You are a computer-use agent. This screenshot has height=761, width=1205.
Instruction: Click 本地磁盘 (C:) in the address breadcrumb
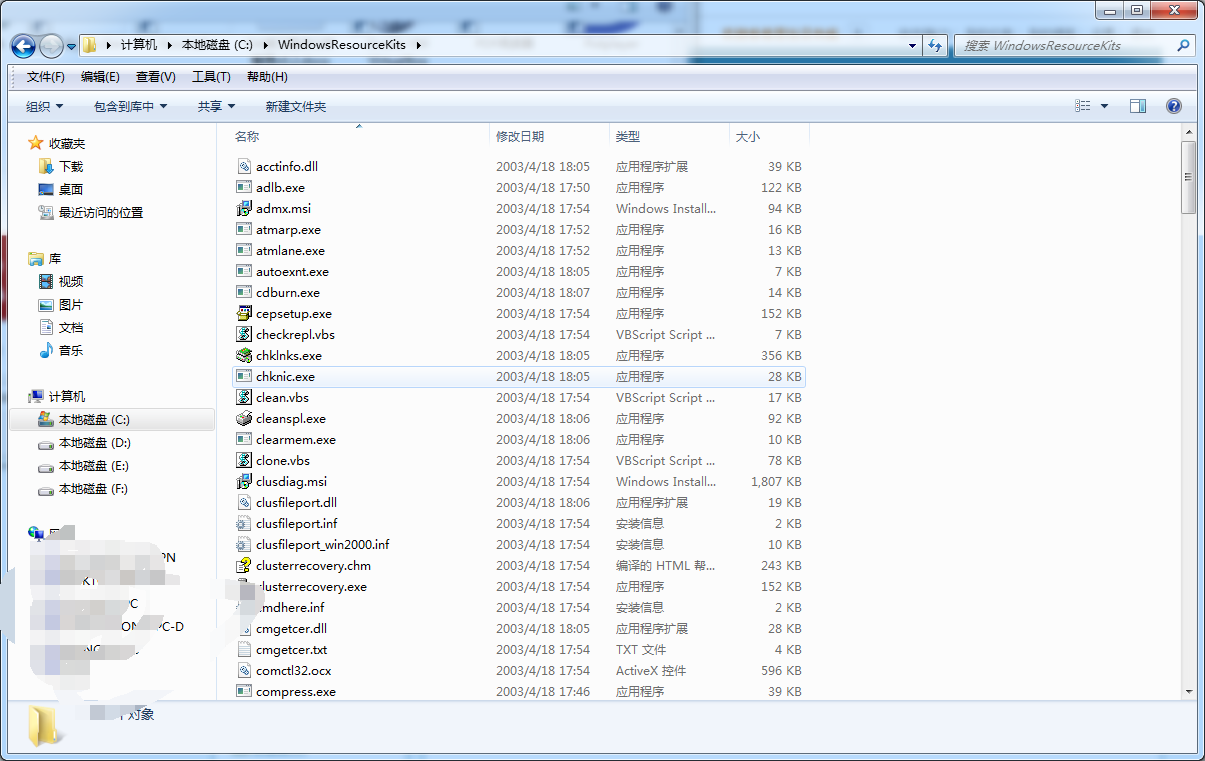tap(217, 45)
